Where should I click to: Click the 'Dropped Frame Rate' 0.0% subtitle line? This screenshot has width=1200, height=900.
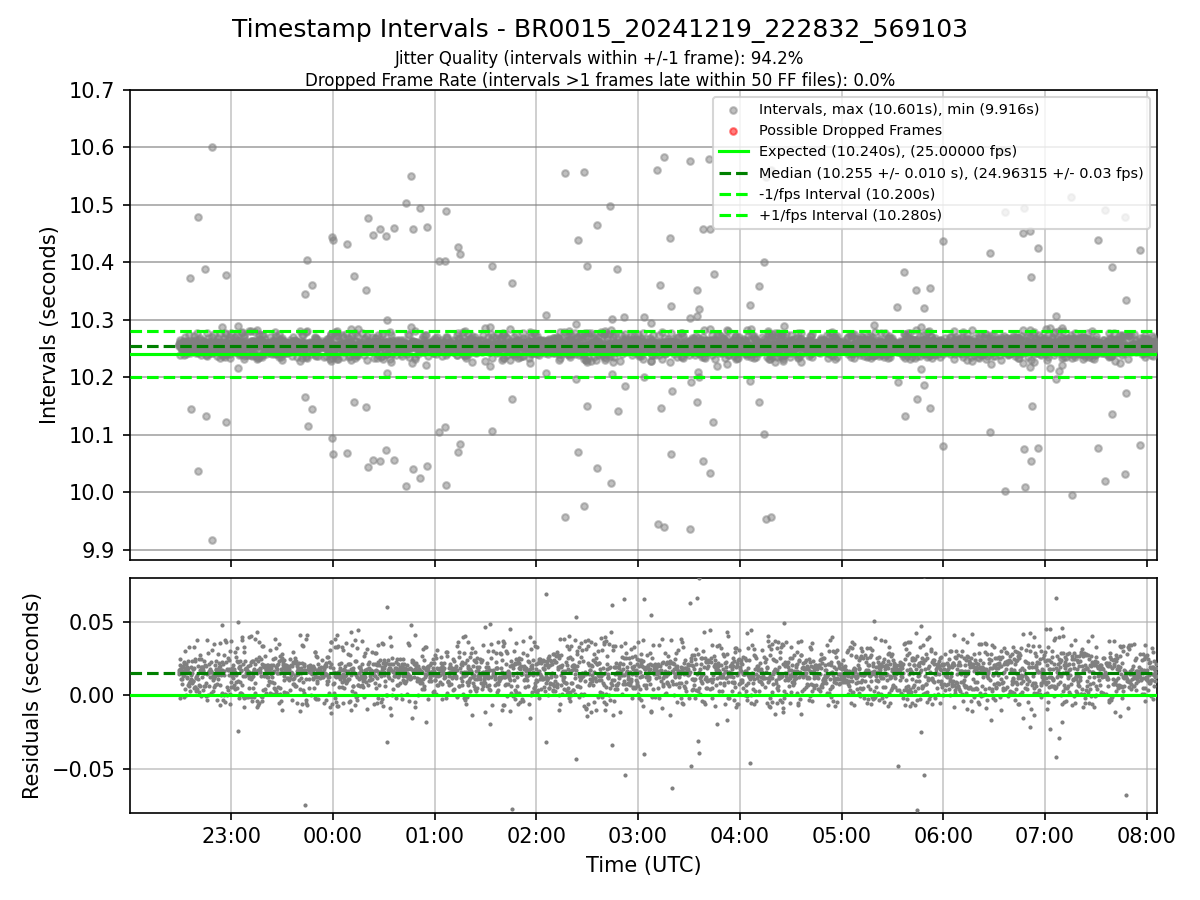click(x=600, y=80)
